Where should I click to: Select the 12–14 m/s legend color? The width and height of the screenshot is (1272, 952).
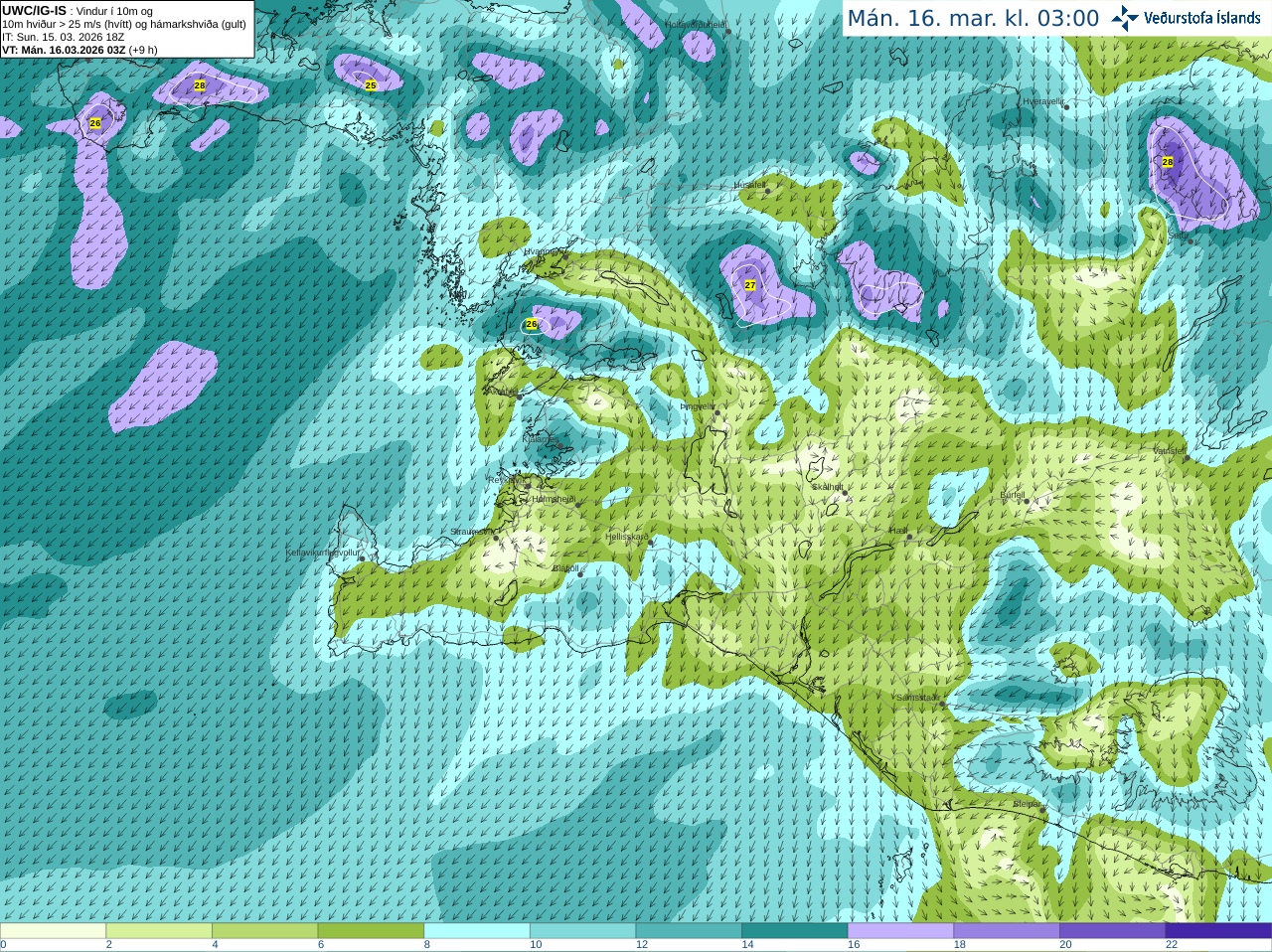click(x=689, y=931)
